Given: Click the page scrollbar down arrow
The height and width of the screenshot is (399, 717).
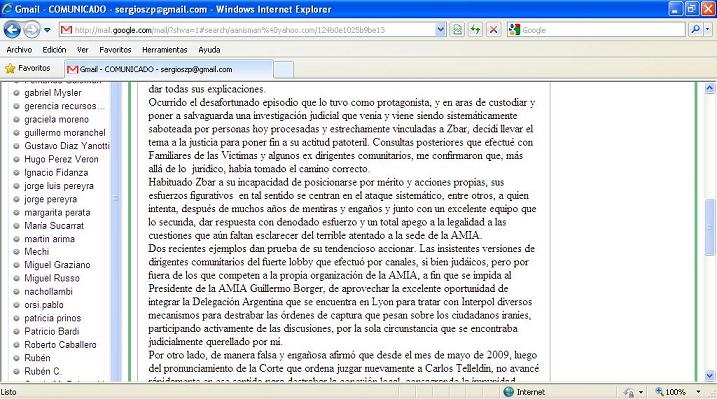Looking at the screenshot, I should [710, 376].
